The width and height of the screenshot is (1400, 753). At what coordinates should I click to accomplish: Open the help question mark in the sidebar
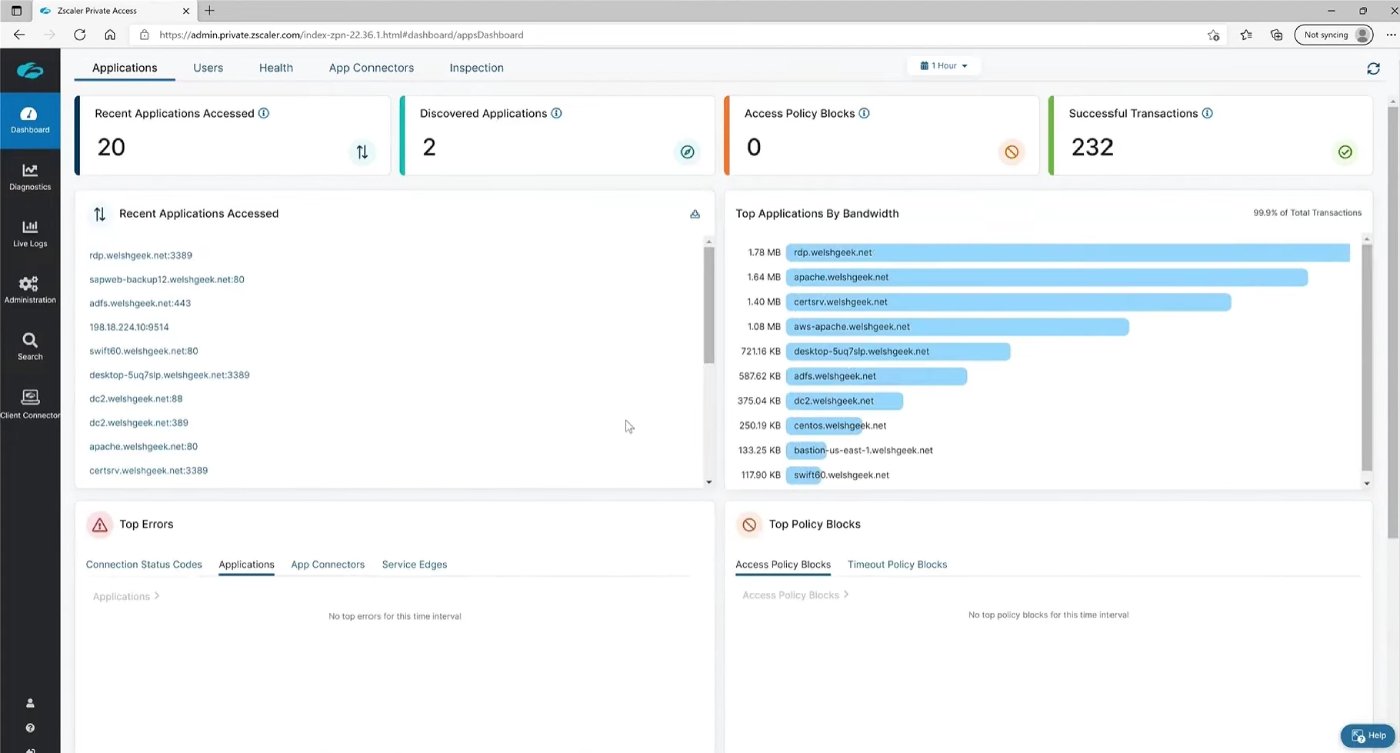(30, 727)
